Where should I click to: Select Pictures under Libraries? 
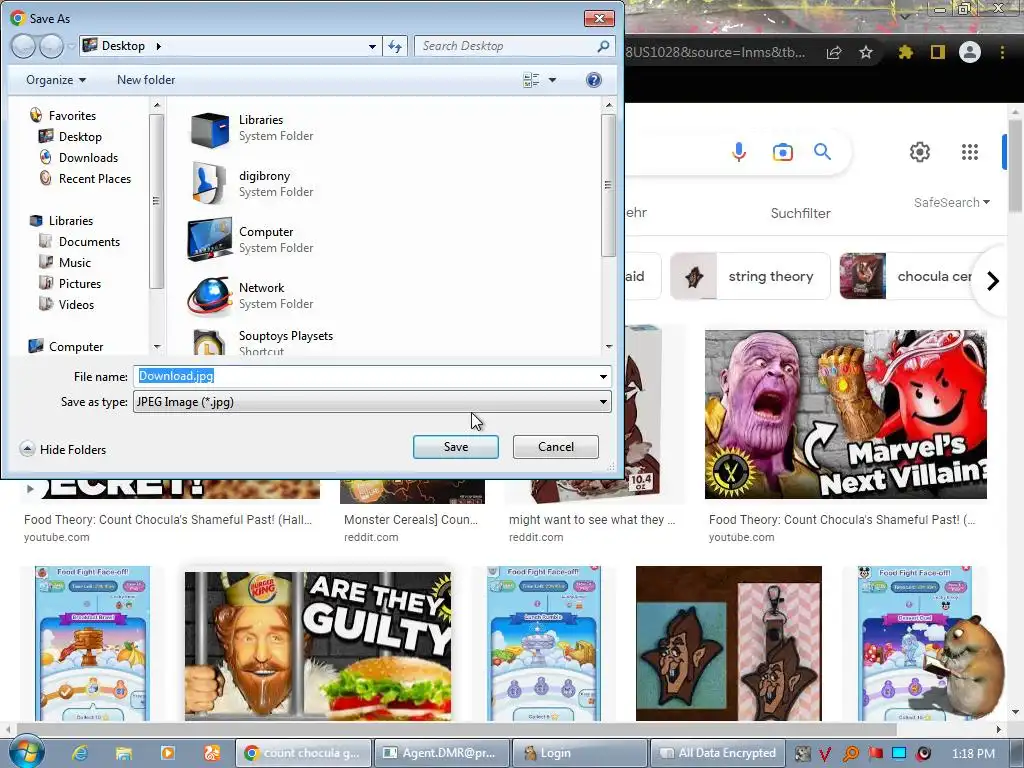click(x=80, y=283)
